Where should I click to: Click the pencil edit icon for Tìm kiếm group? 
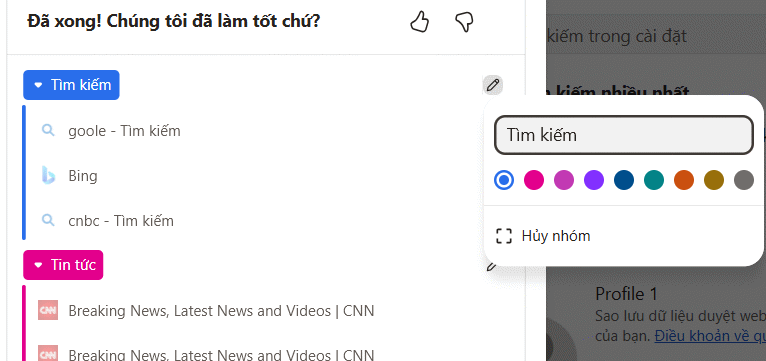pos(493,85)
